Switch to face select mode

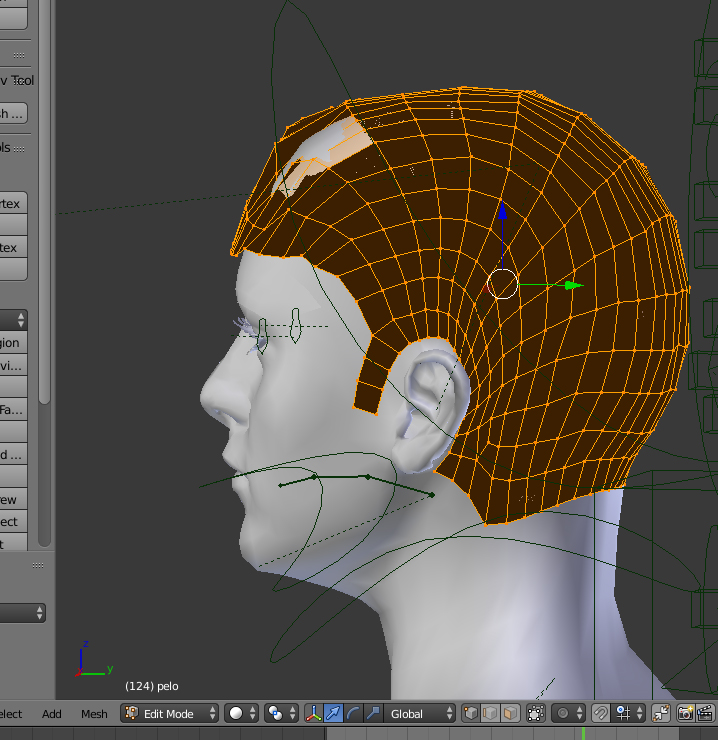pos(510,713)
